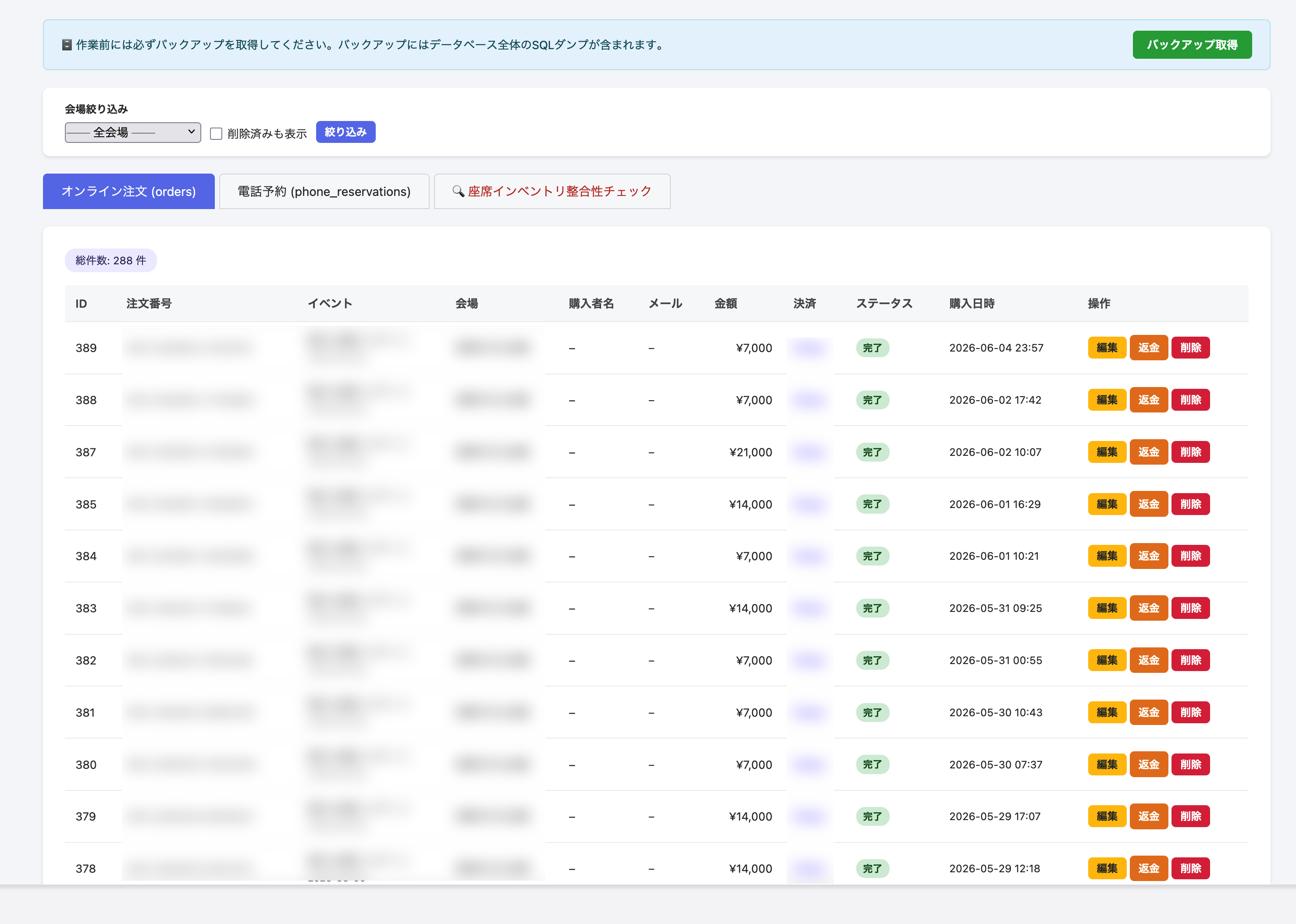Select 削除 for order 383
The width and height of the screenshot is (1296, 924).
click(x=1191, y=608)
